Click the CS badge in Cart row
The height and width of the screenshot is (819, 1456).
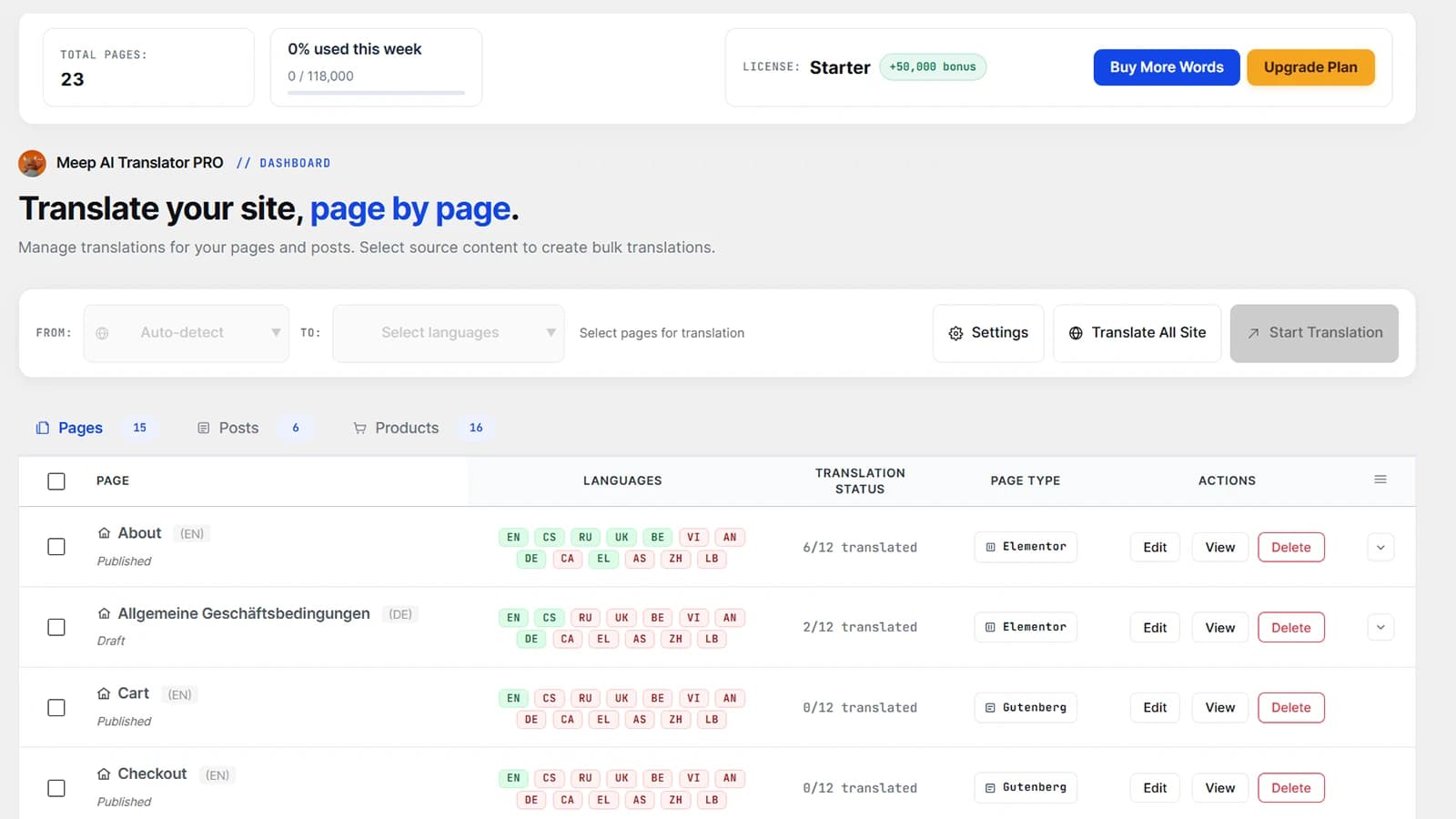click(550, 698)
